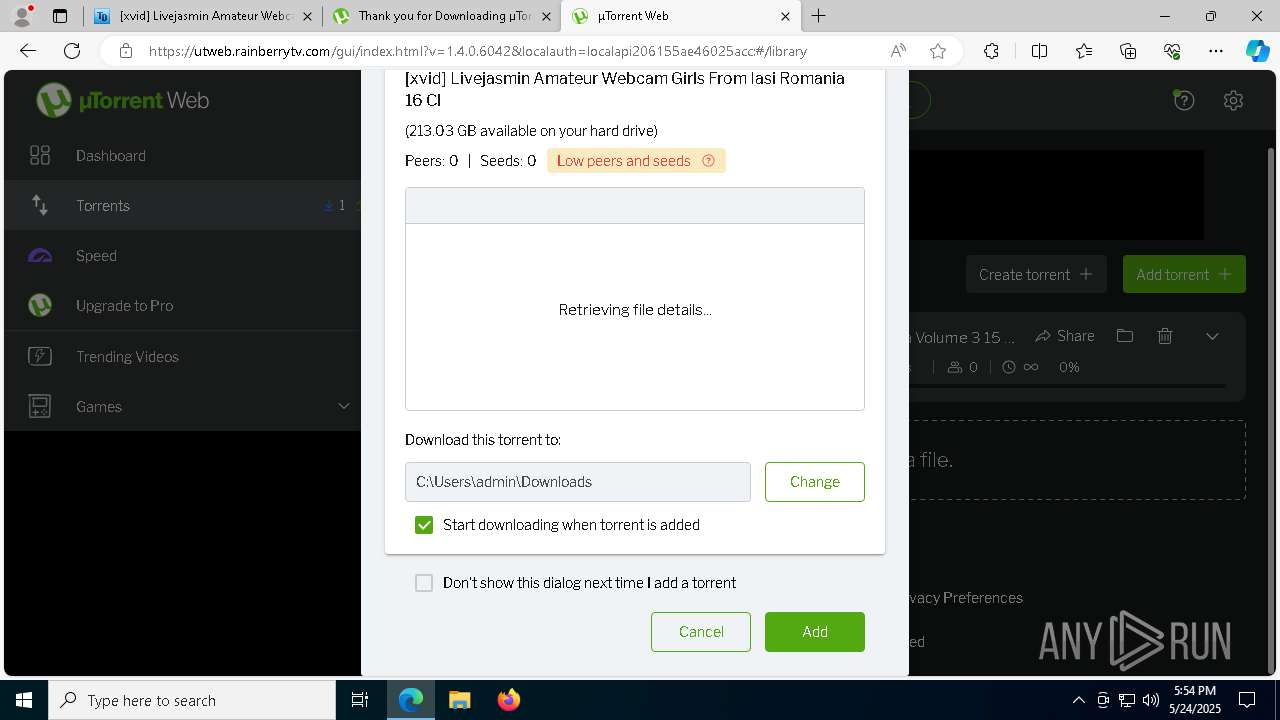Check Don't show this dialog next time
Screen dimensions: 1280x720
click(424, 583)
